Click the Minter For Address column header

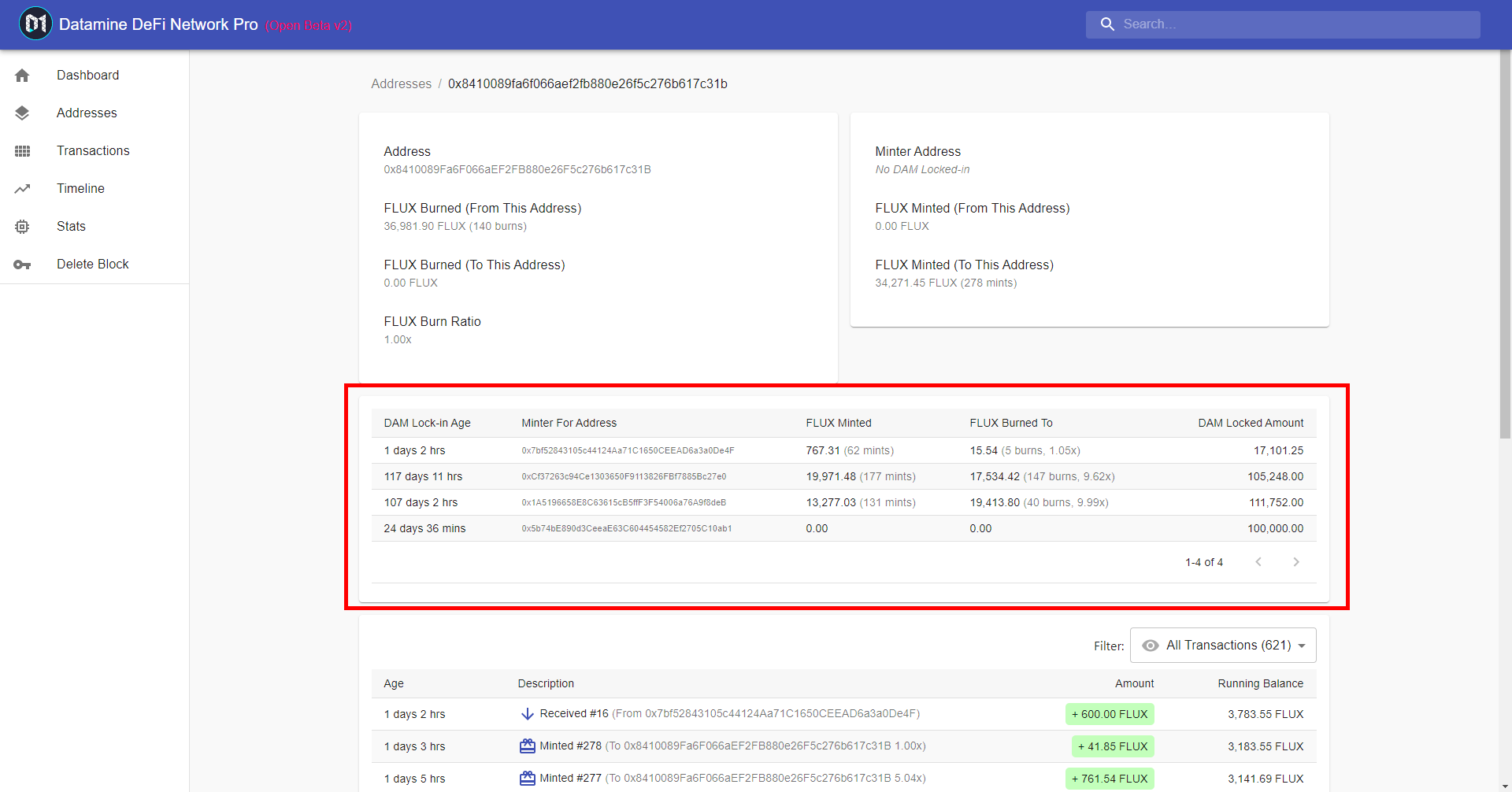569,423
